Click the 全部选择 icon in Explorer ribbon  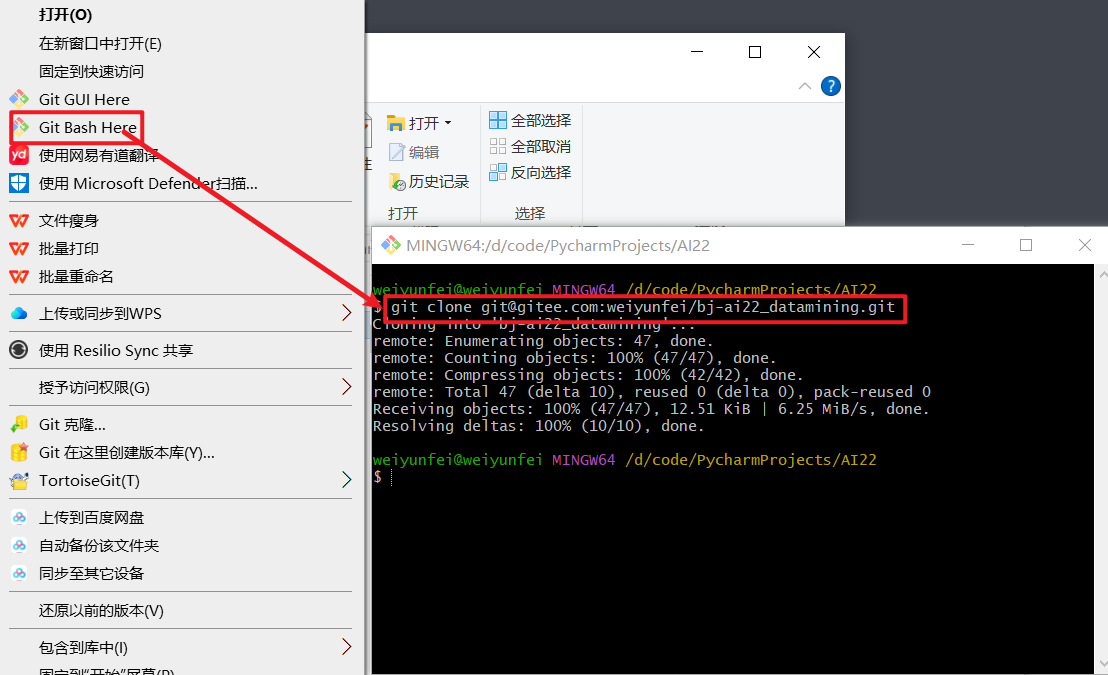pyautogui.click(x=498, y=120)
